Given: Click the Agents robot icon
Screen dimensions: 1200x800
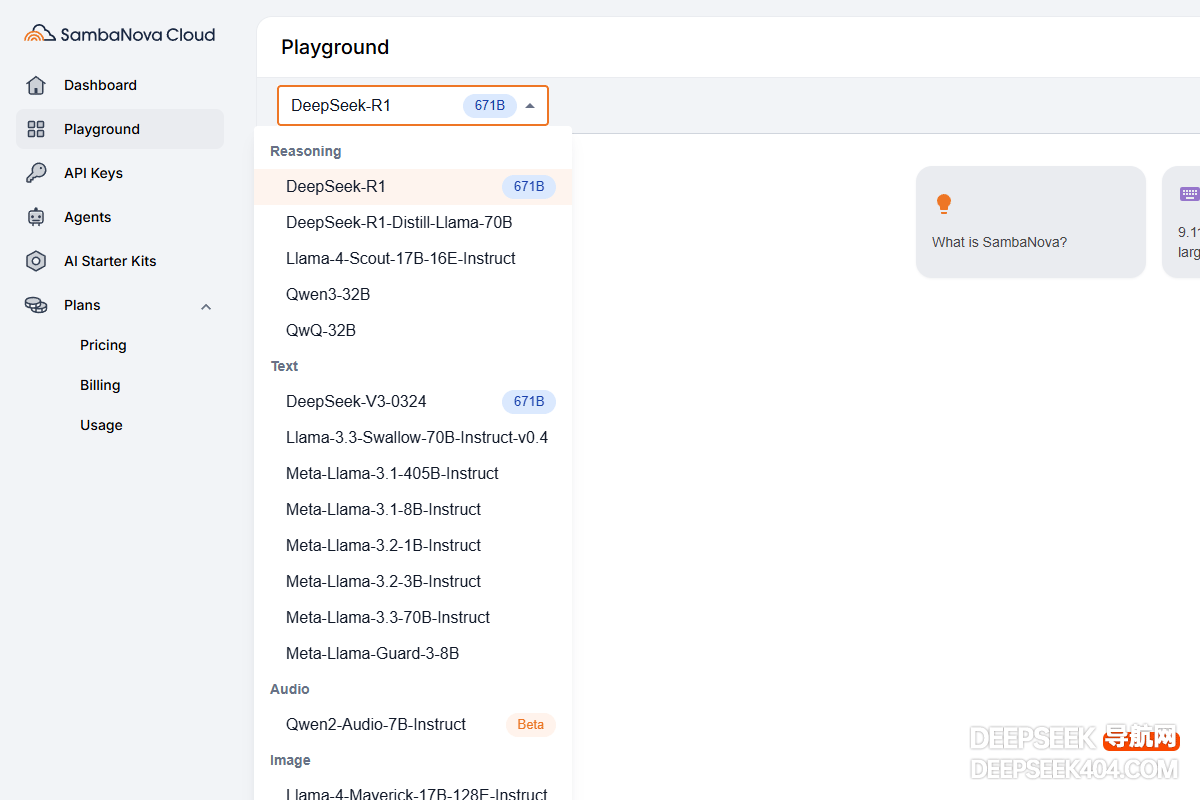Looking at the screenshot, I should [36, 217].
